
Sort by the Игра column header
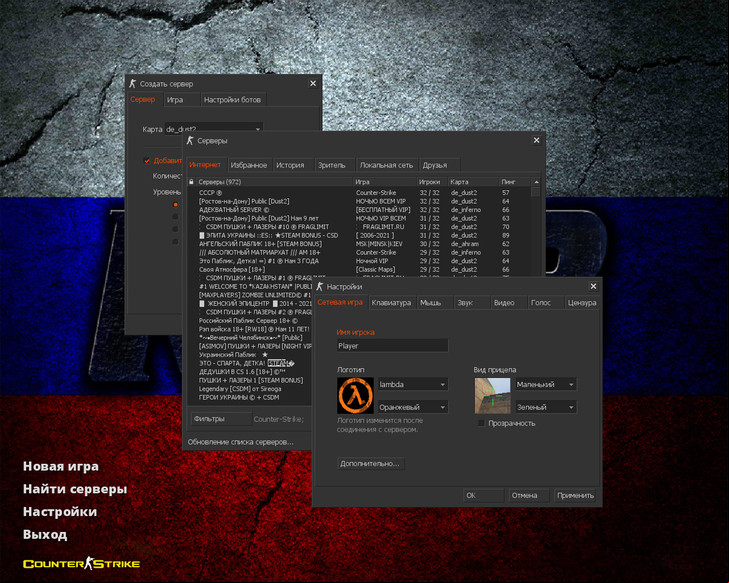click(x=384, y=182)
